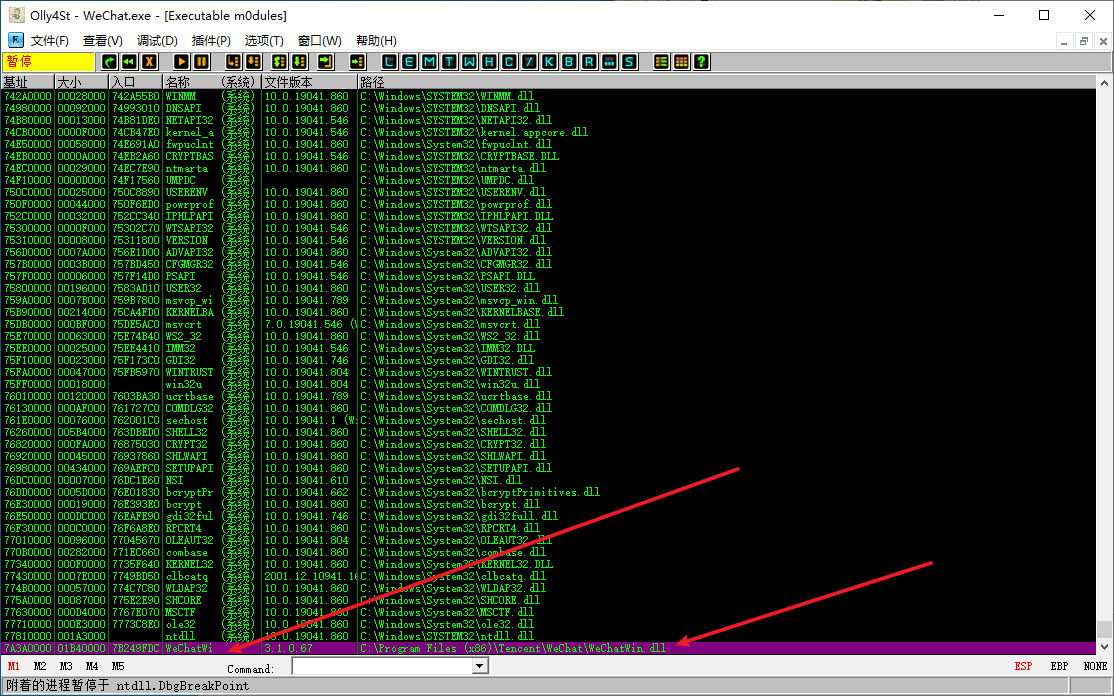Open the Windows list (W icon)
This screenshot has height=696, width=1114.
(x=470, y=62)
